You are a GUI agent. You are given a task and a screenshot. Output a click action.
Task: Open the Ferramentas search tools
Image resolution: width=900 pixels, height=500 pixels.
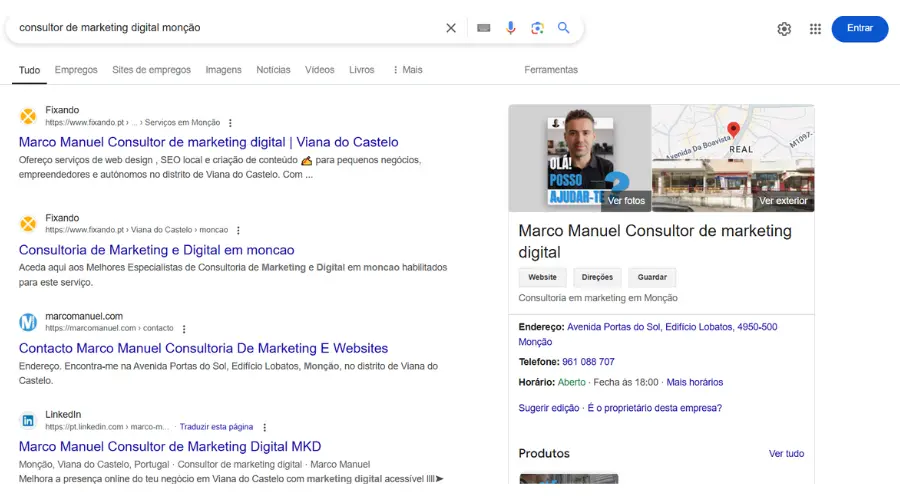pyautogui.click(x=551, y=69)
